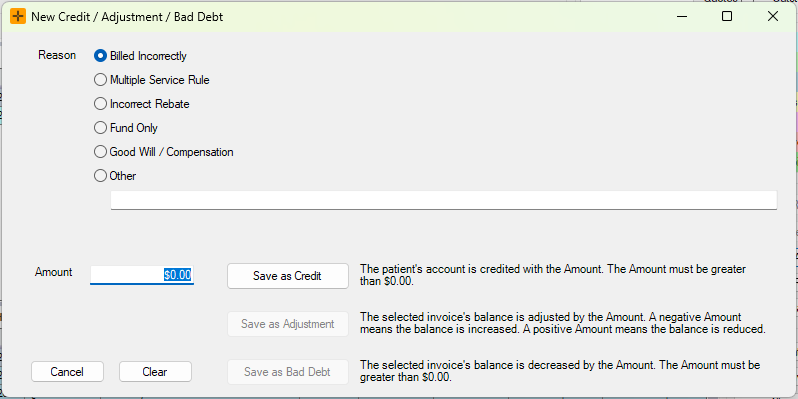
Task: Pick the Fund Only reason
Action: [x=126, y=128]
